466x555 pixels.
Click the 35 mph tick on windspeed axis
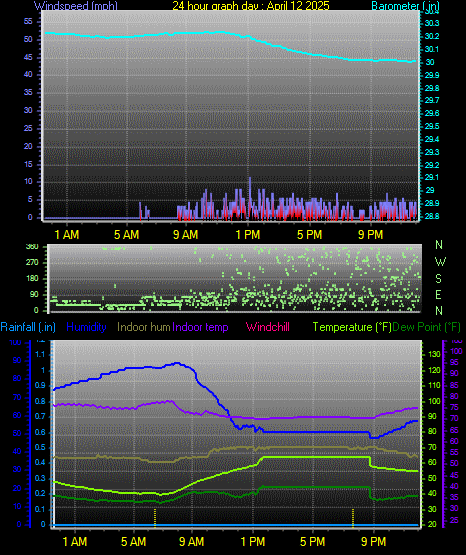28,93
